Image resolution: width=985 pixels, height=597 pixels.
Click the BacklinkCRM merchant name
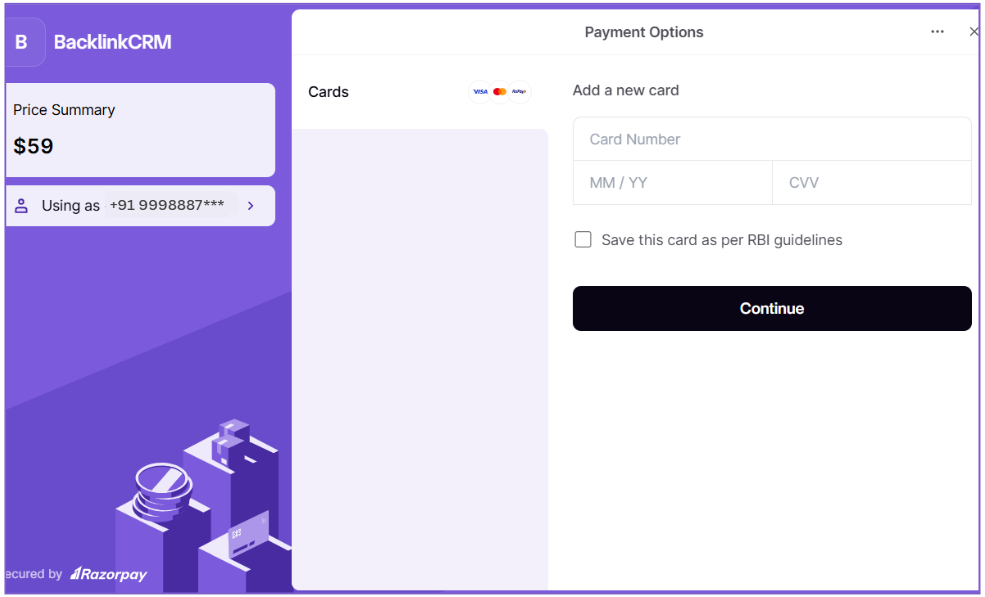click(112, 42)
